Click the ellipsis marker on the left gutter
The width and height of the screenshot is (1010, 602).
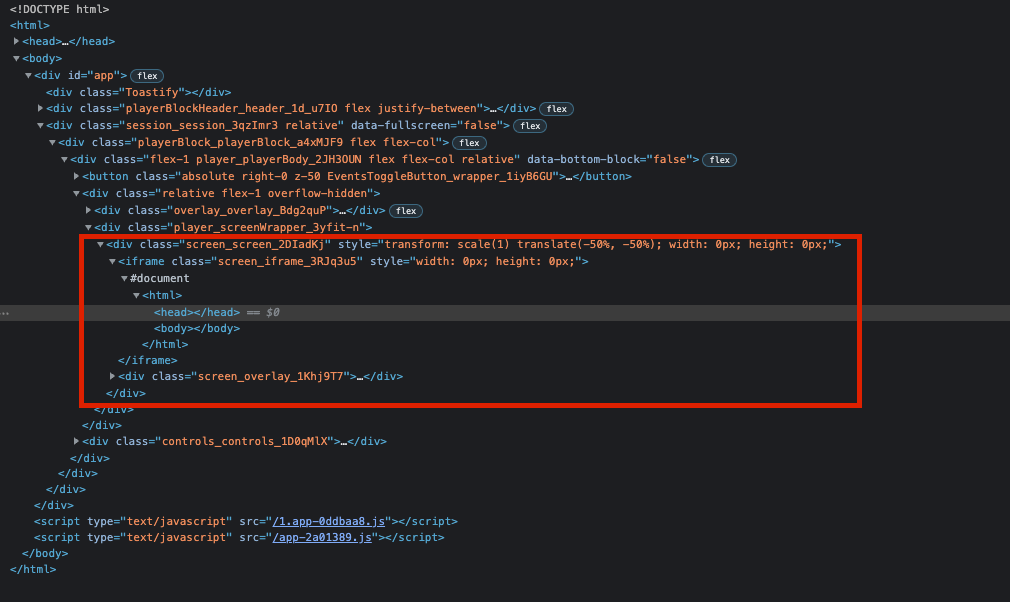pos(6,312)
